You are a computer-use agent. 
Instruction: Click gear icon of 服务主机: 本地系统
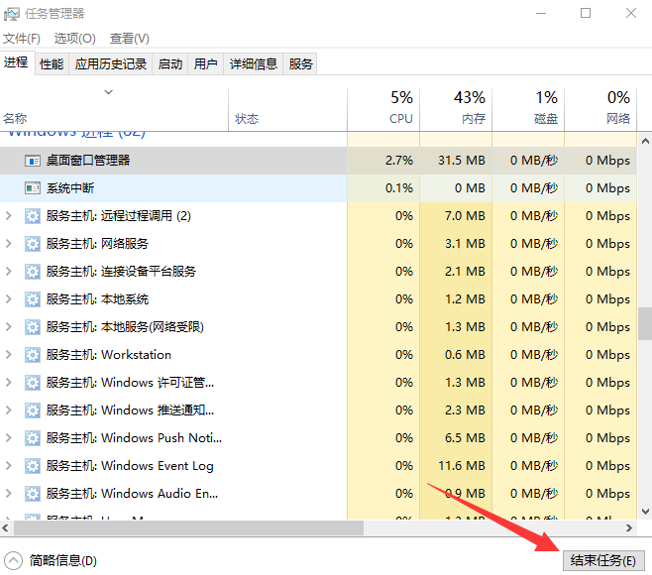32,299
